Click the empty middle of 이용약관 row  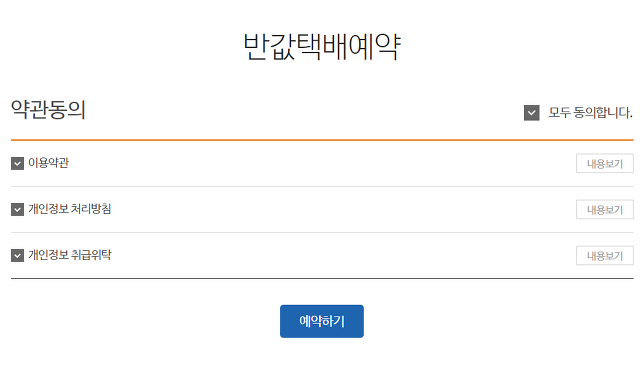click(322, 163)
